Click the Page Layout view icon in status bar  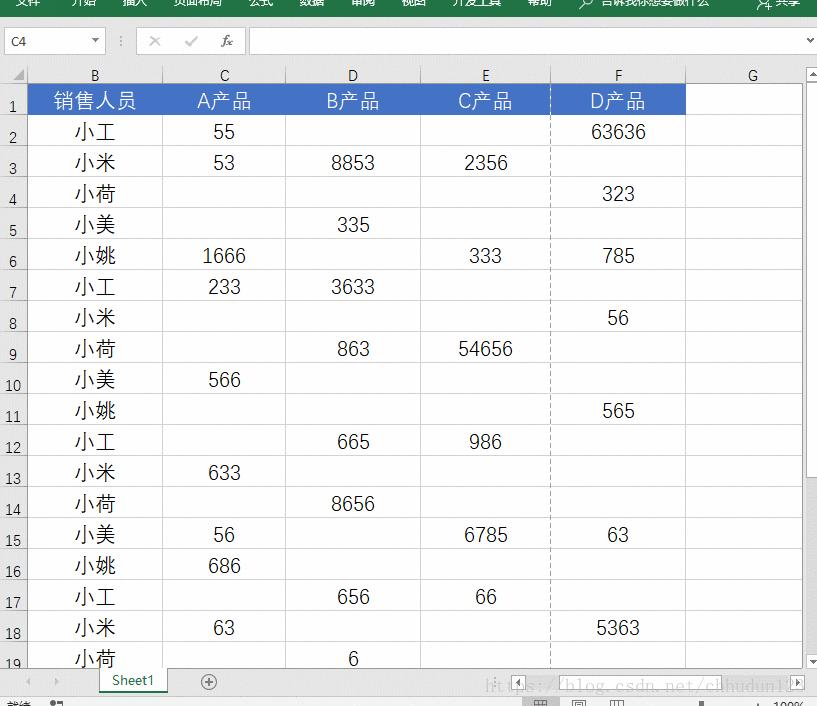[x=578, y=704]
